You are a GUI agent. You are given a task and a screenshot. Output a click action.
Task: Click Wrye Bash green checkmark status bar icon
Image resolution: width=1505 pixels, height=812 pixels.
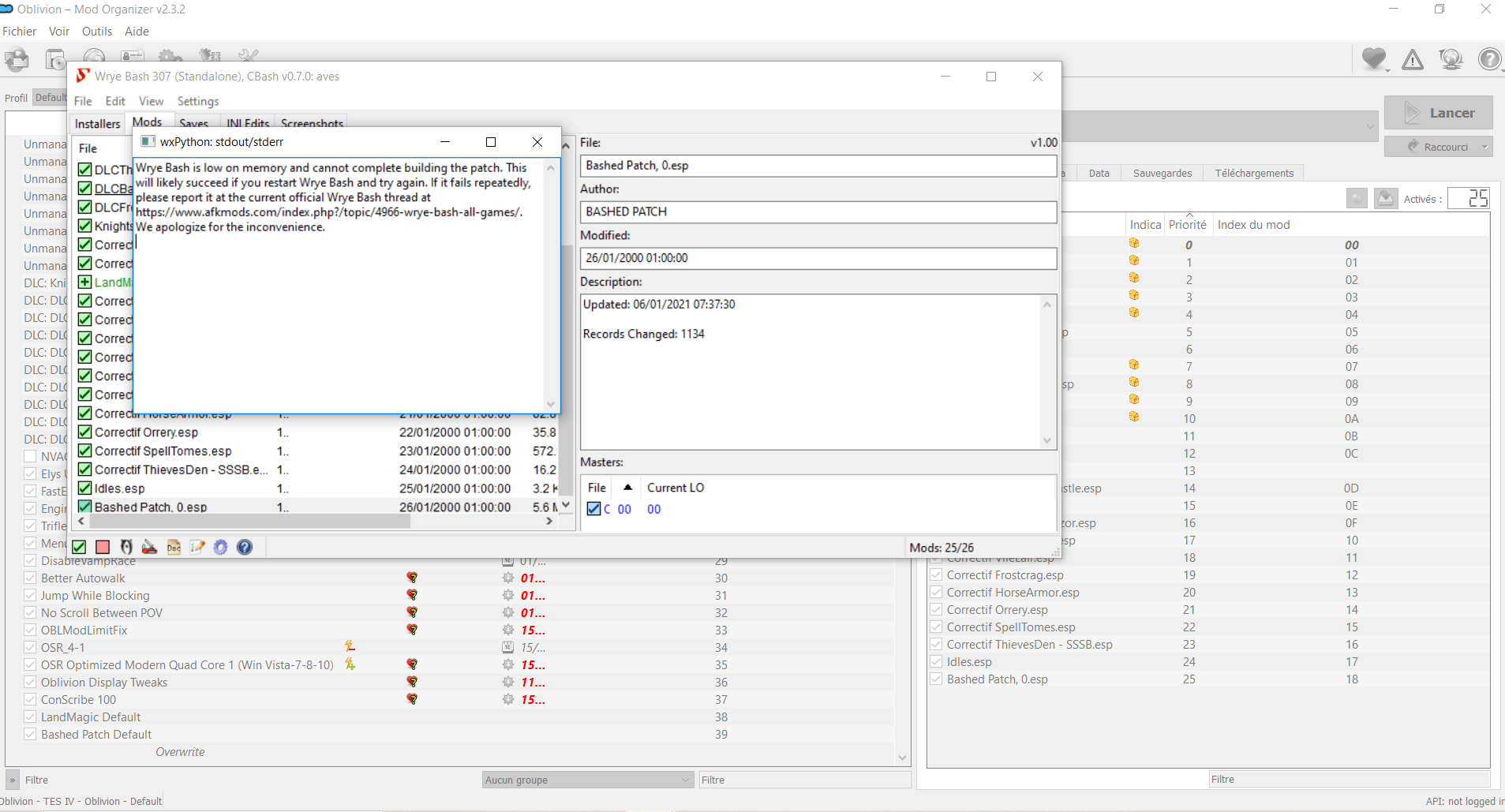(79, 547)
